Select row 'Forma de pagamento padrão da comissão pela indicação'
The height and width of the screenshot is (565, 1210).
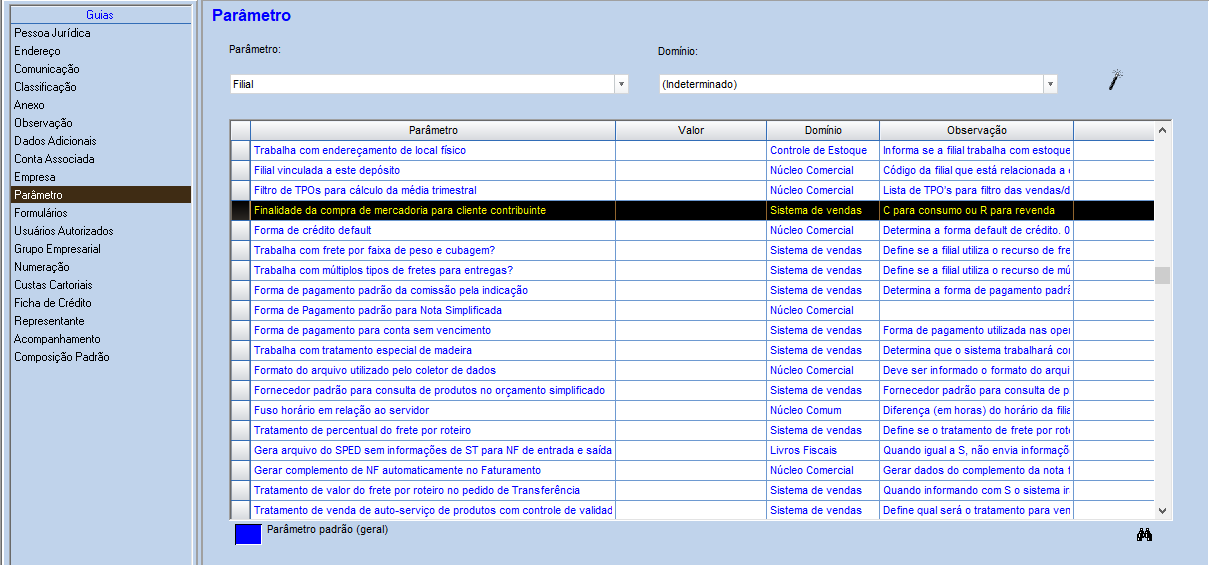click(692, 290)
